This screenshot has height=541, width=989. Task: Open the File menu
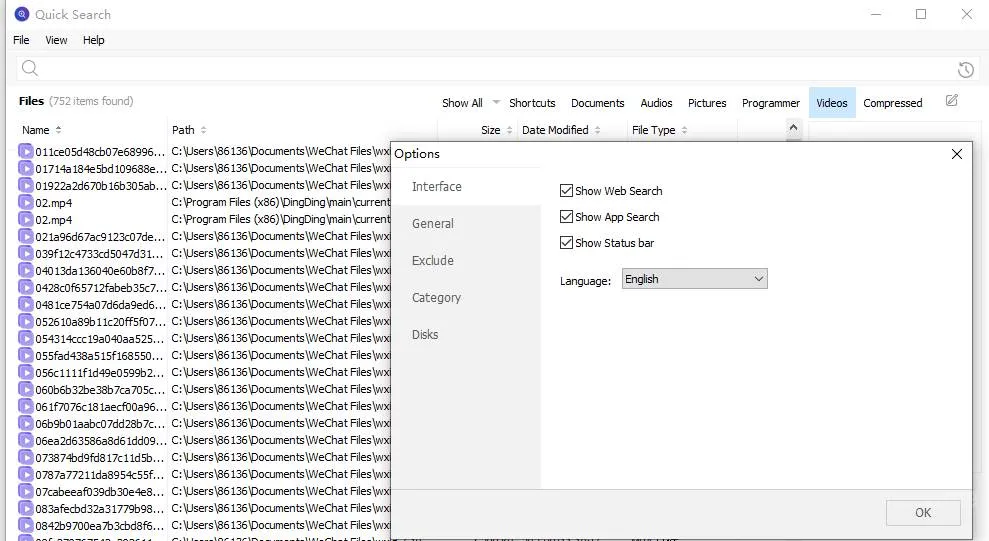click(21, 40)
